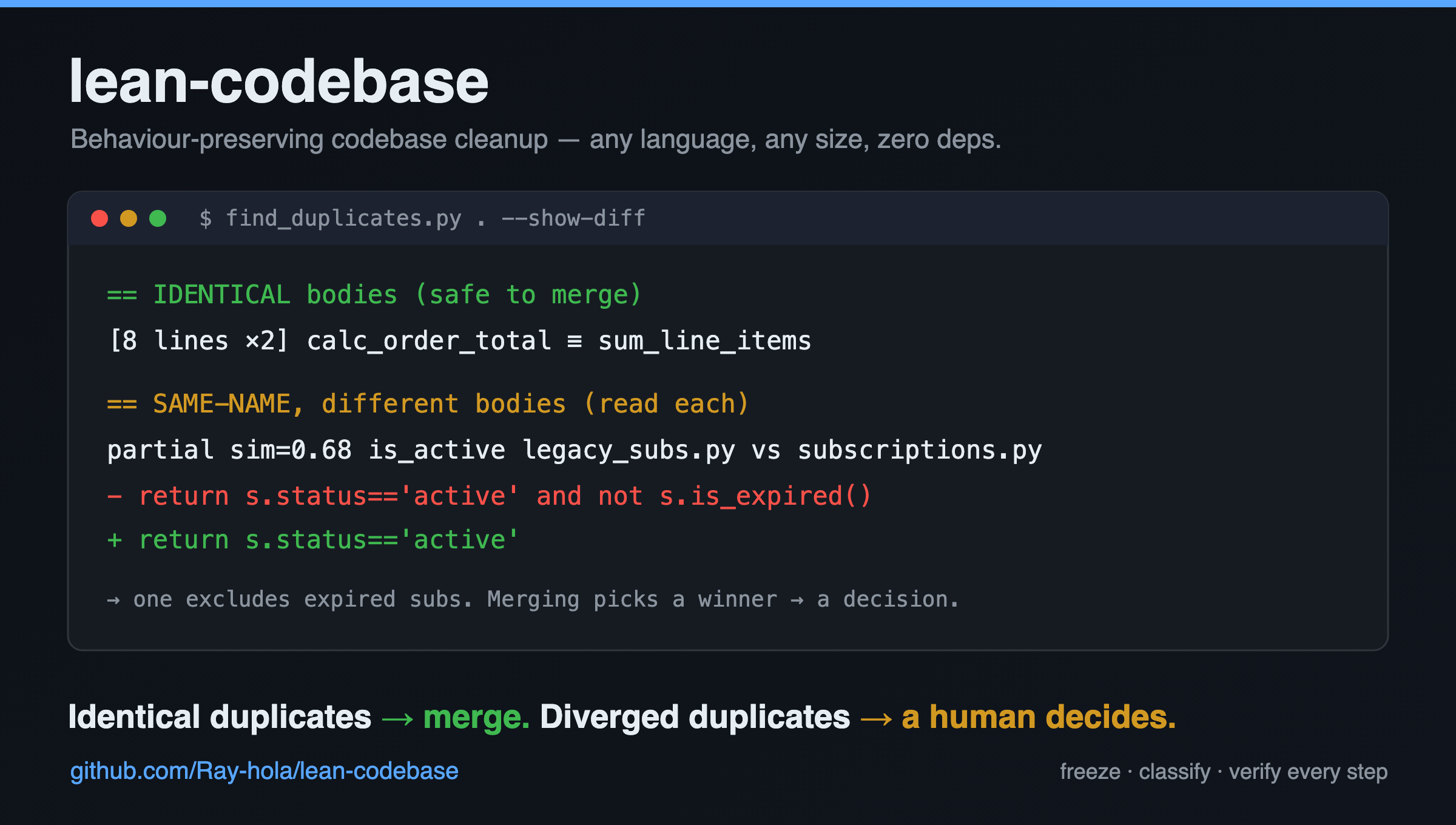
Task: Select the lean-codebase title heading
Action: click(279, 81)
